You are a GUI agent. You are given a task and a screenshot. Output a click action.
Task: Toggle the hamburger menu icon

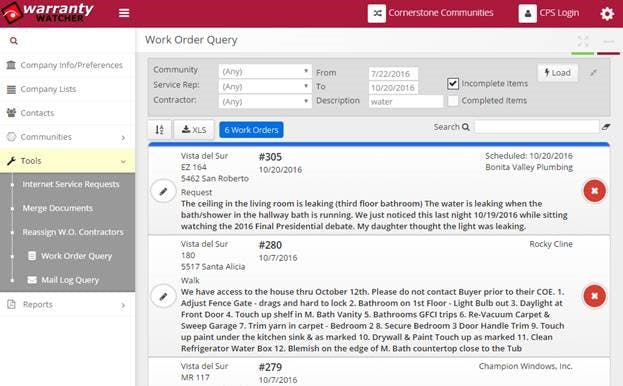coord(124,13)
